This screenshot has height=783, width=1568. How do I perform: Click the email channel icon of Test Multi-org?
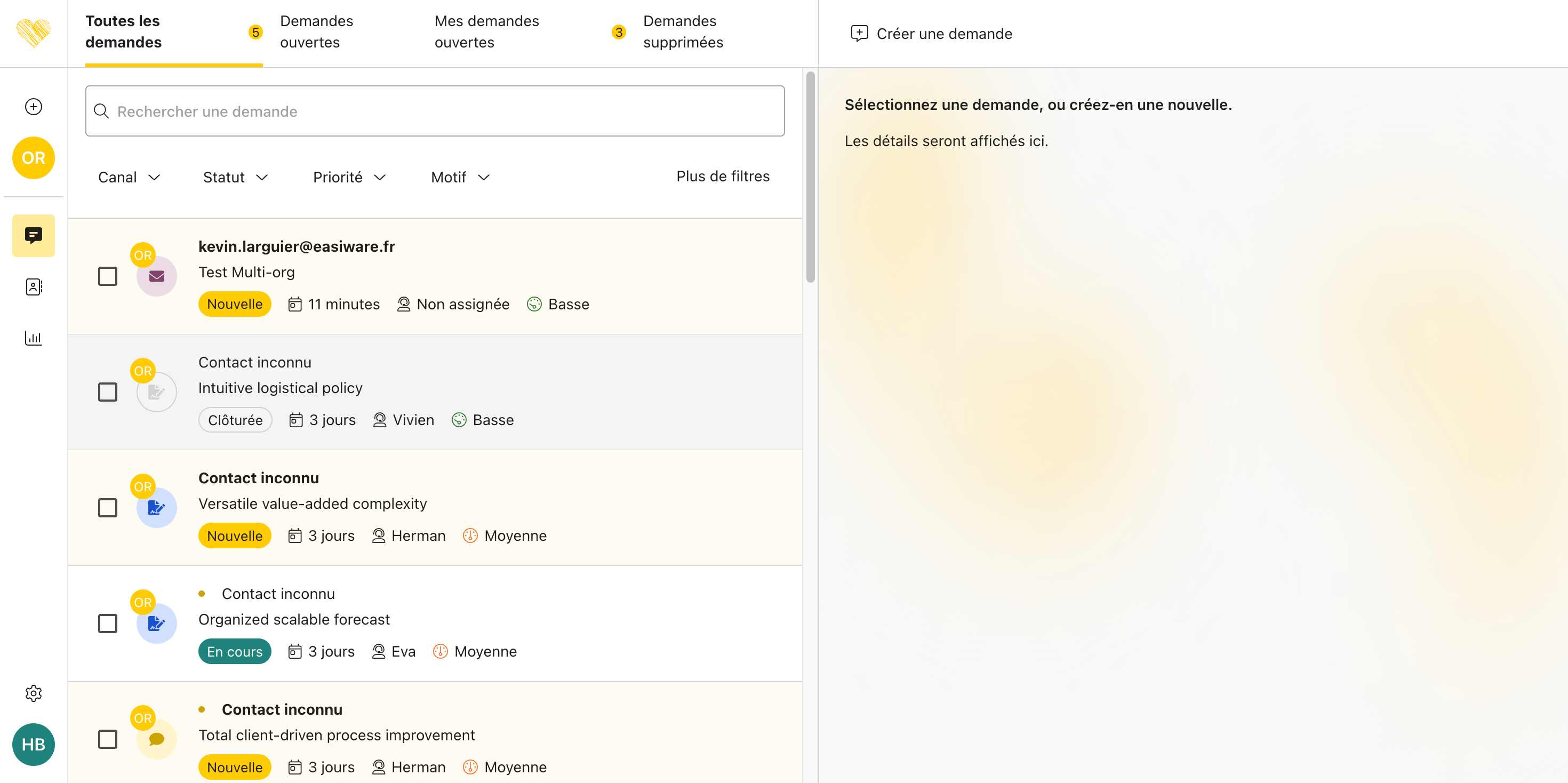pos(156,276)
